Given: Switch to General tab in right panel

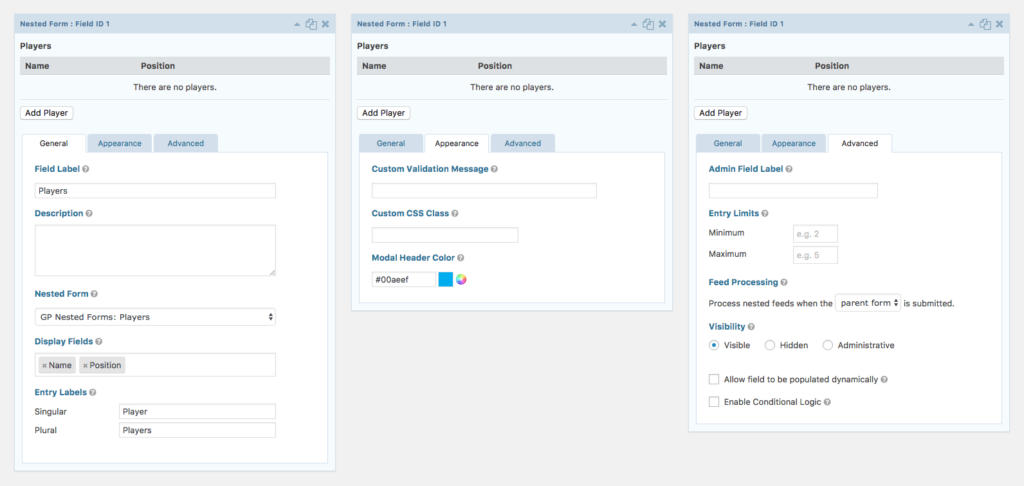Looking at the screenshot, I should (x=728, y=144).
